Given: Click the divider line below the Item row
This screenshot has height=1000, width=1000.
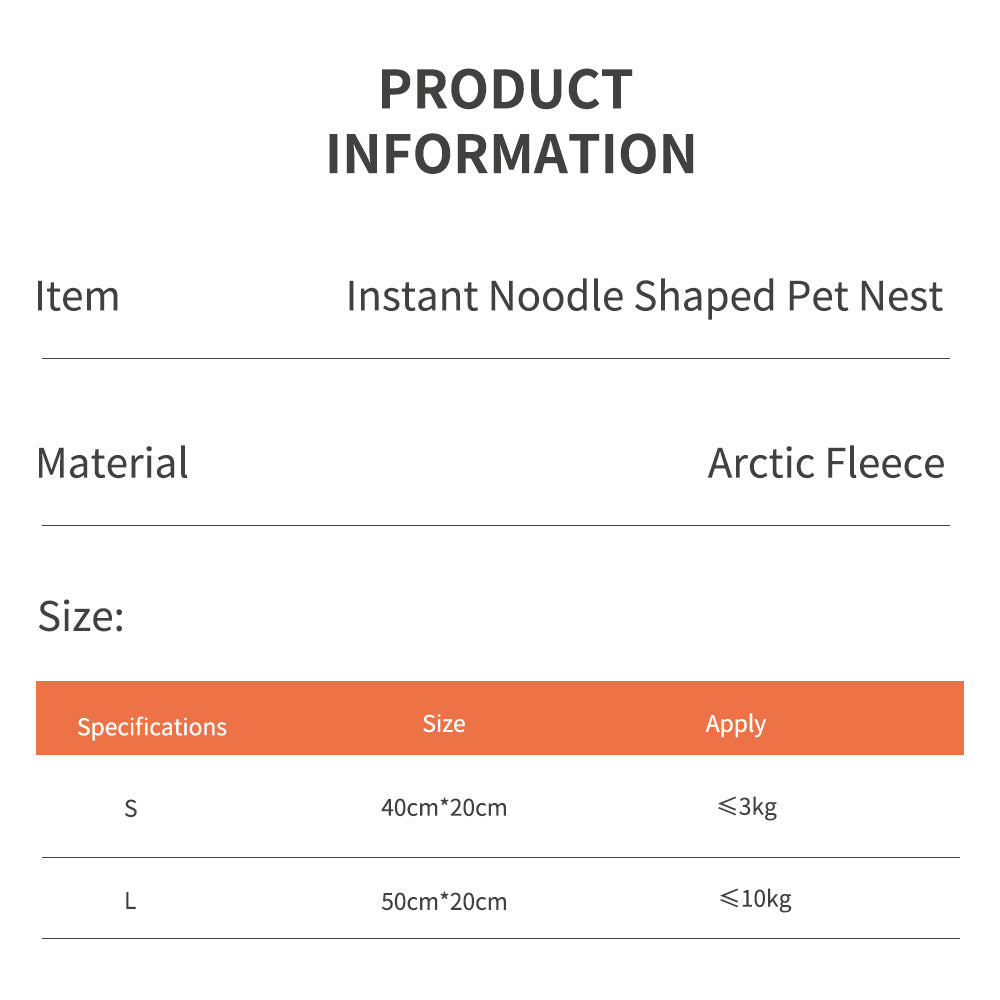Looking at the screenshot, I should 495,358.
